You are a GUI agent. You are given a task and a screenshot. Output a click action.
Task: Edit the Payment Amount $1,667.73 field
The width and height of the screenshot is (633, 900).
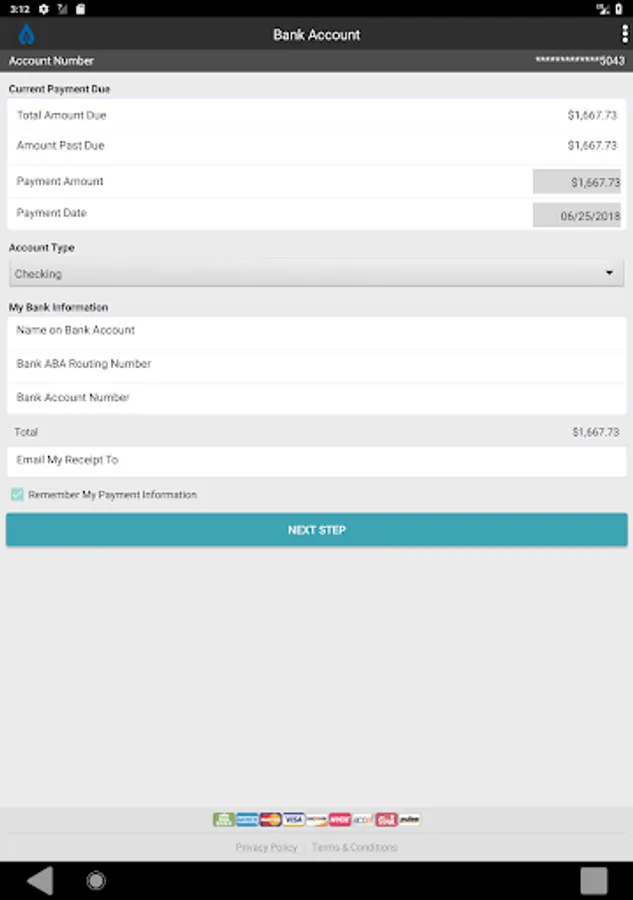(x=576, y=182)
